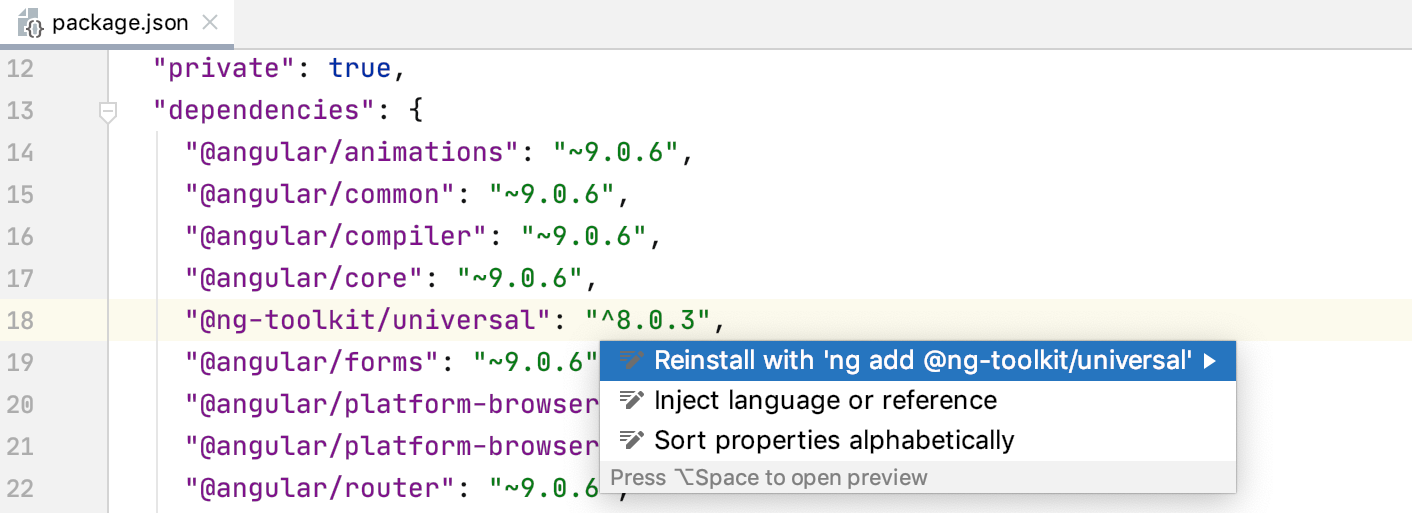Viewport: 1412px width, 513px height.
Task: Collapse the dependencies block fold marker
Action: [x=108, y=112]
